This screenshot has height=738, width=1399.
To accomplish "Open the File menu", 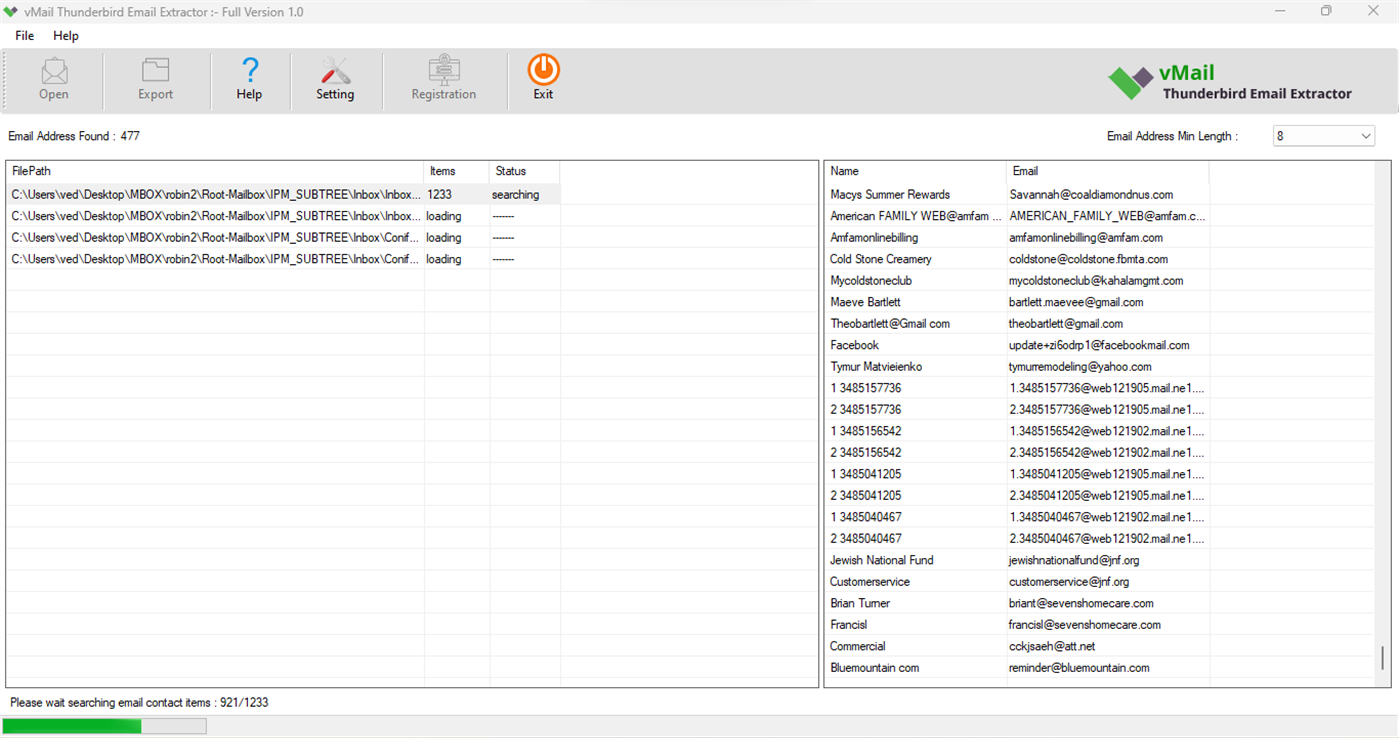I will coord(23,35).
